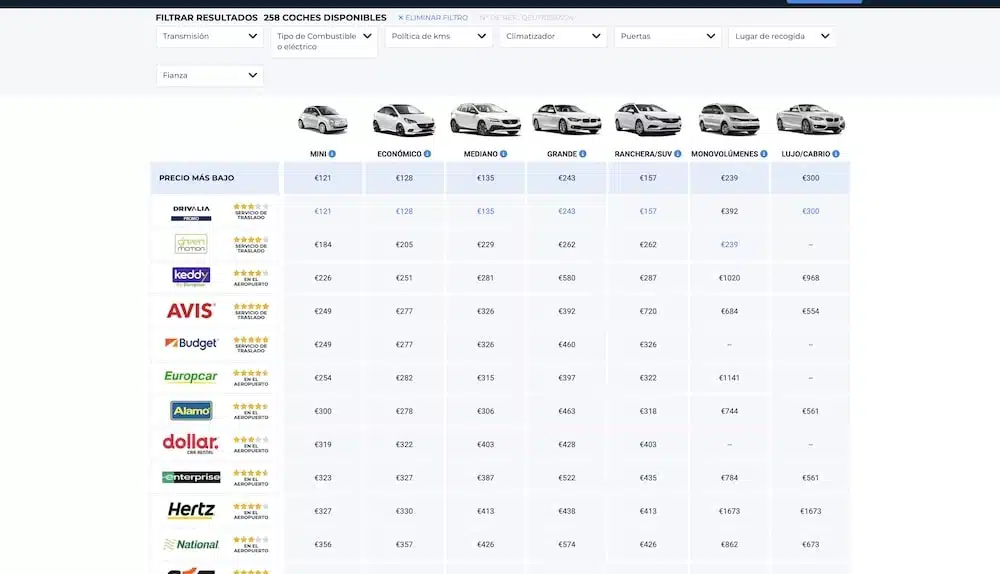
Task: Expand Tipo de Combustible o eléctrico dropdown
Action: click(324, 41)
